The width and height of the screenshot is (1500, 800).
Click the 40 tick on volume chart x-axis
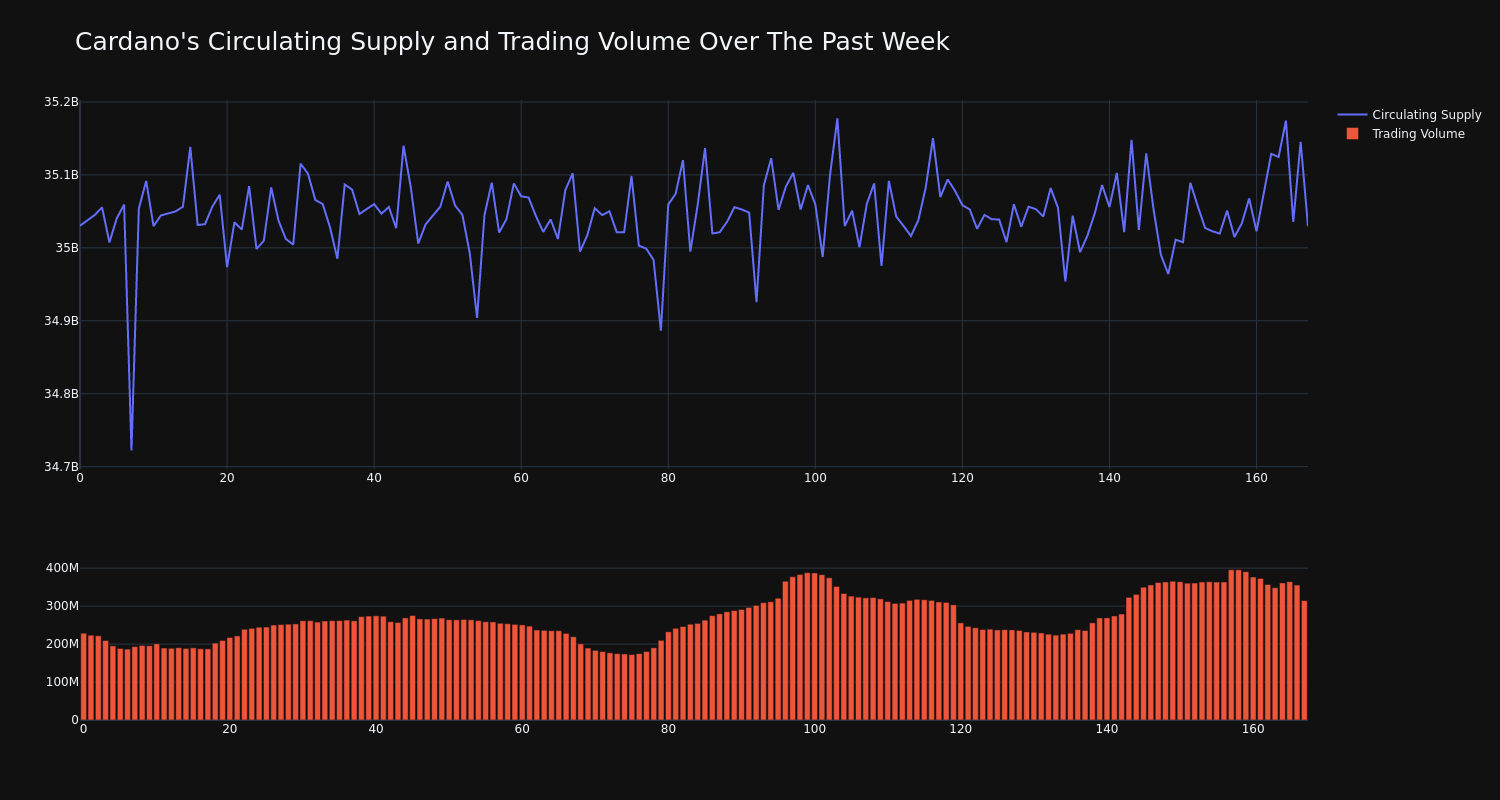[x=376, y=729]
